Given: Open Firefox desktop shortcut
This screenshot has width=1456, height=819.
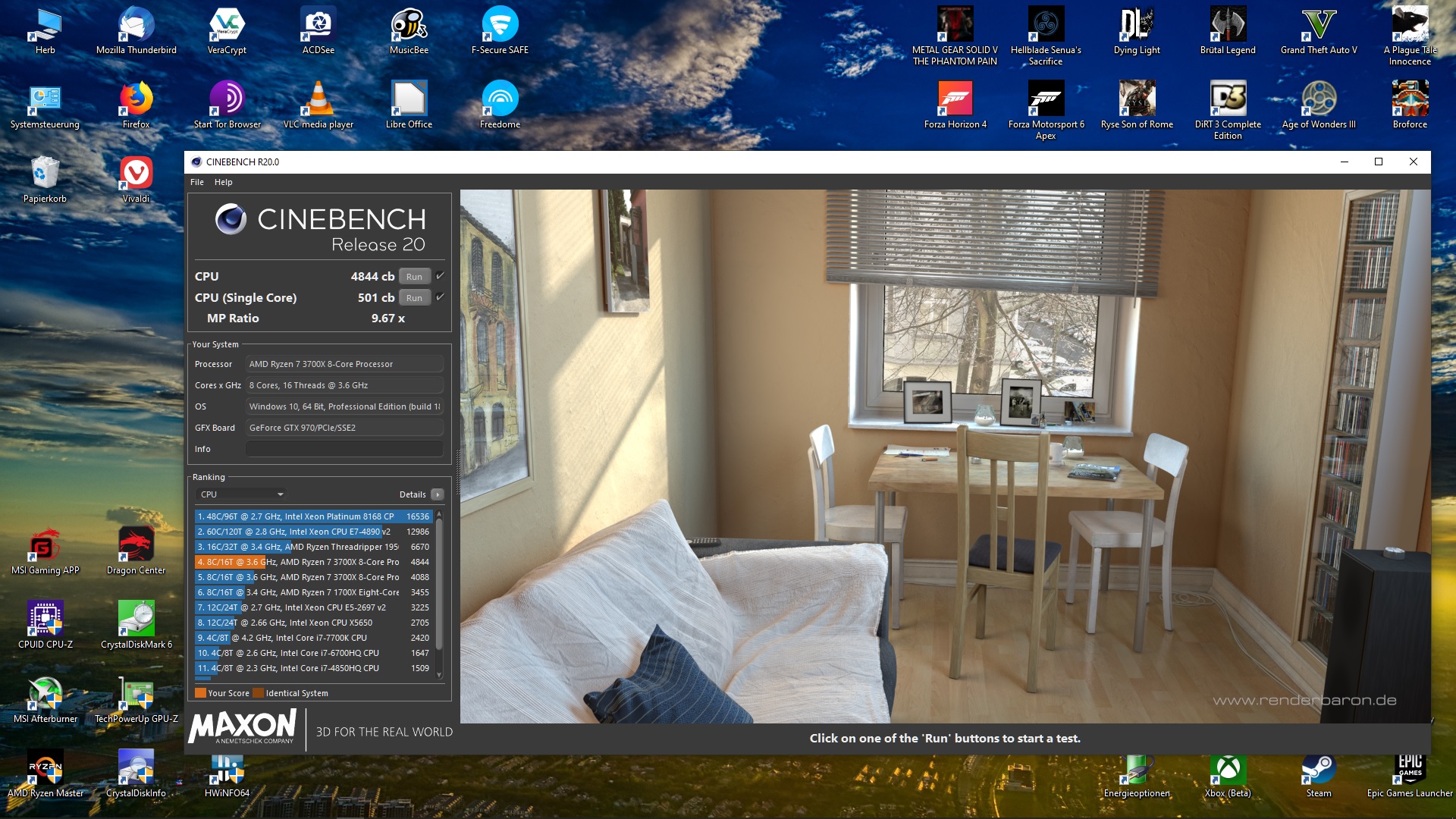Looking at the screenshot, I should pos(136,105).
